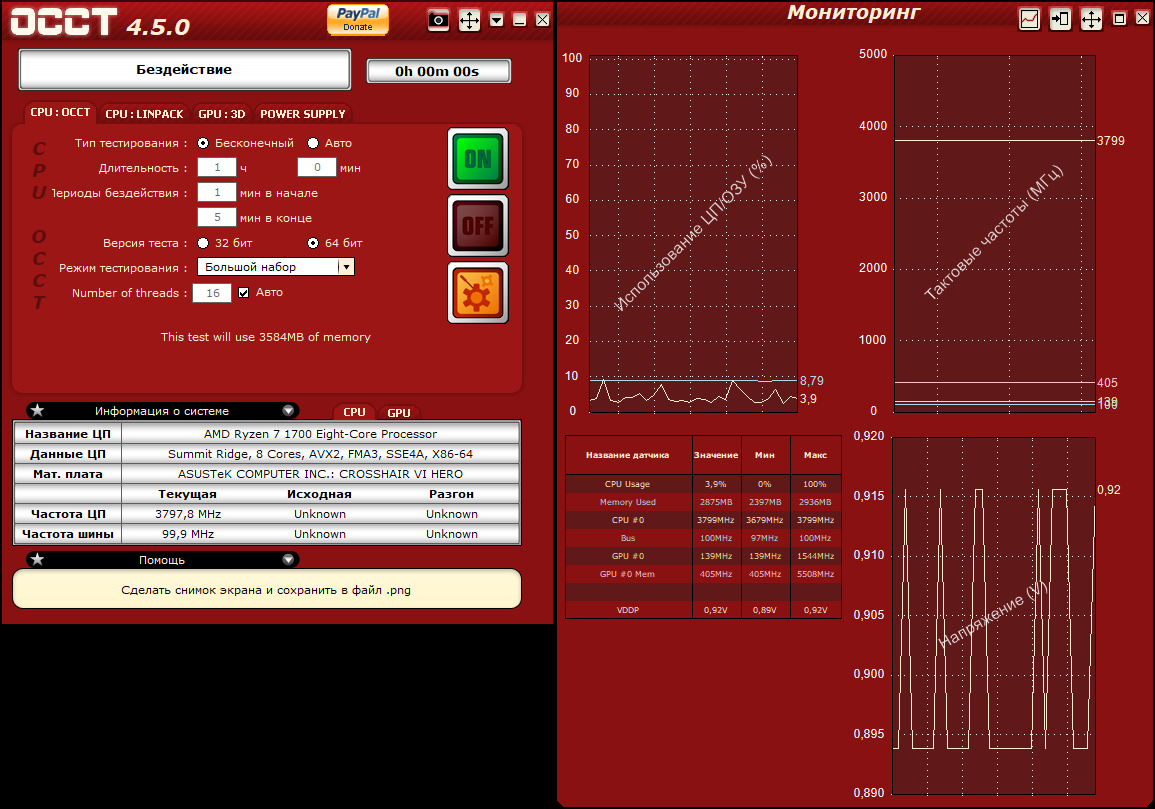This screenshot has height=809, width=1155.
Task: Select the Бесконечный test type radio
Action: [203, 143]
